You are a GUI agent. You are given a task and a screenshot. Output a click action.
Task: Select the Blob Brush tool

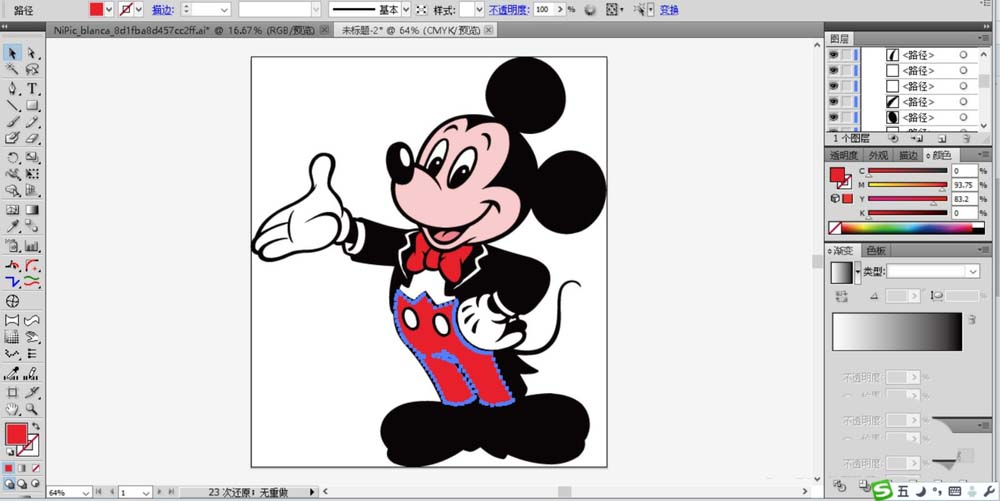point(12,138)
